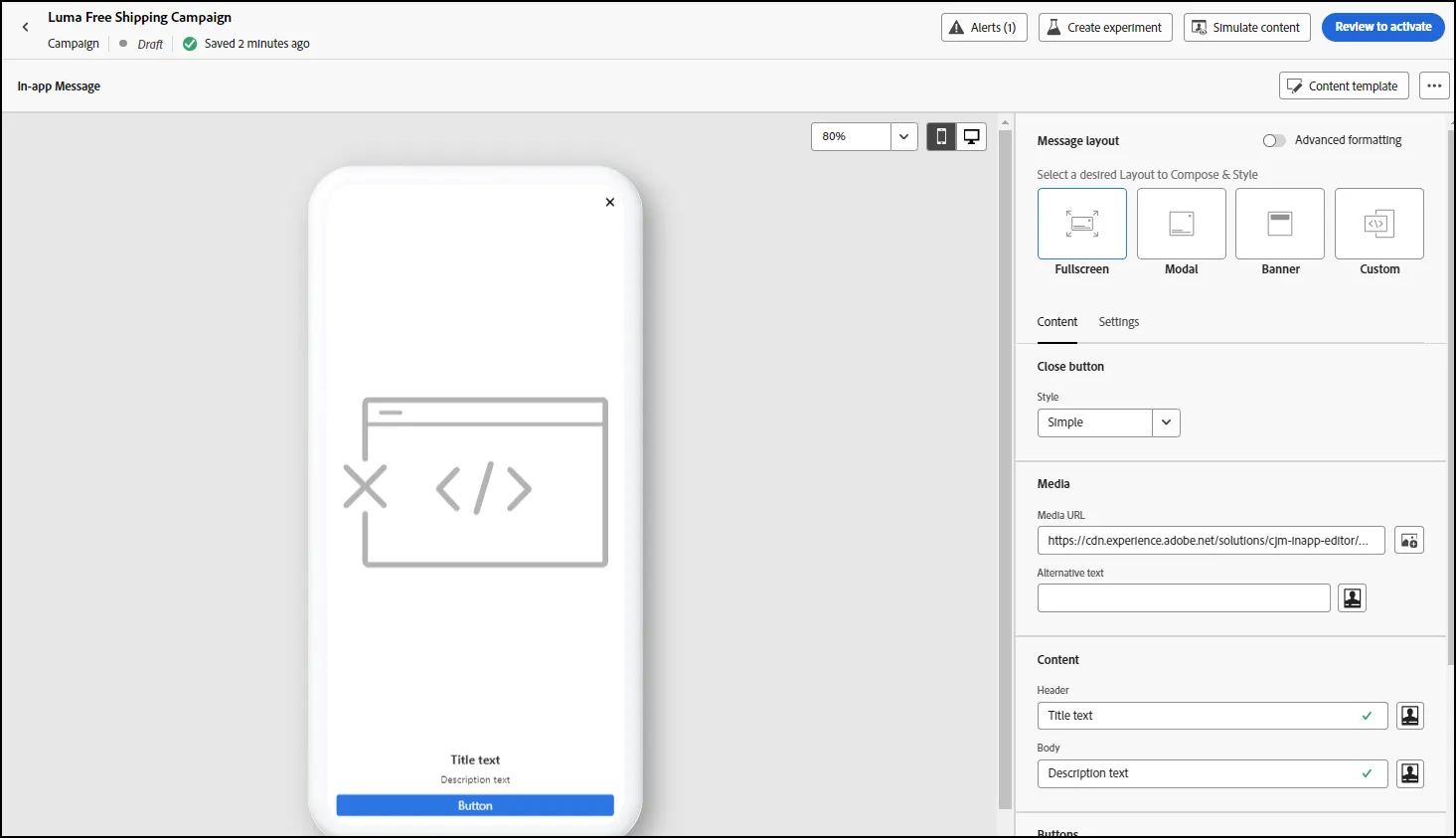Click the saved status green checkmark

[190, 44]
